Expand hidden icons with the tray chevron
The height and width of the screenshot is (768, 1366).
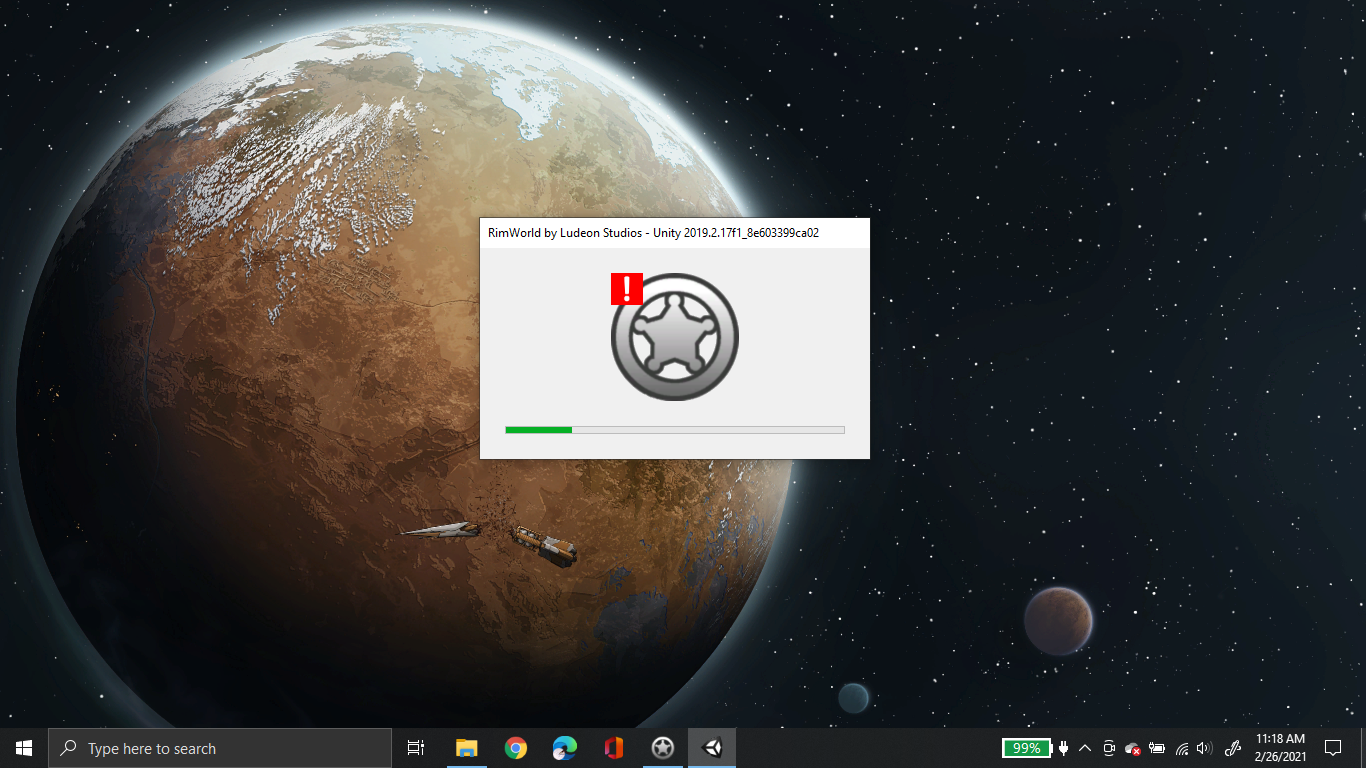tap(1085, 748)
